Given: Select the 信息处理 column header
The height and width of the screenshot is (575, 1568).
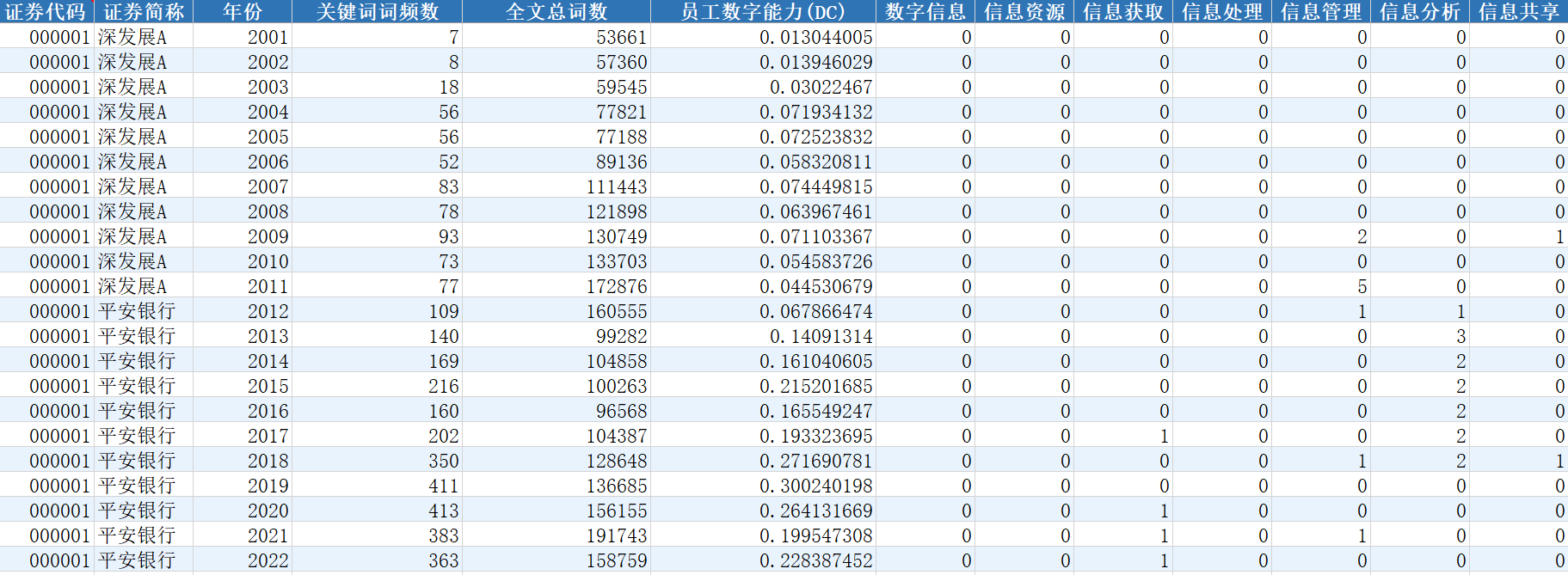Looking at the screenshot, I should (x=1222, y=11).
